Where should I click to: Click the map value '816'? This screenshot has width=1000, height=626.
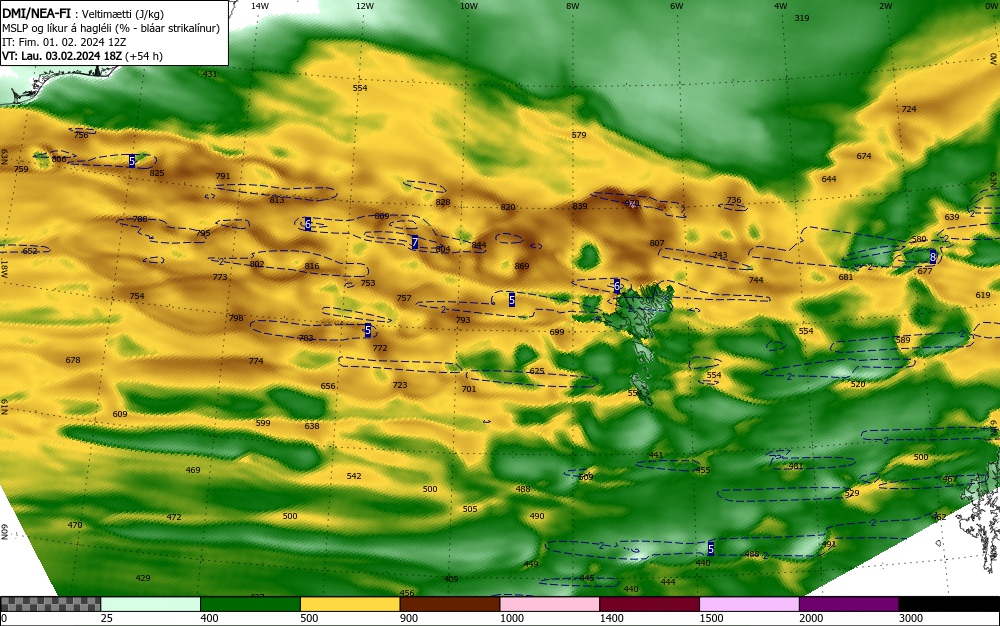tap(312, 266)
